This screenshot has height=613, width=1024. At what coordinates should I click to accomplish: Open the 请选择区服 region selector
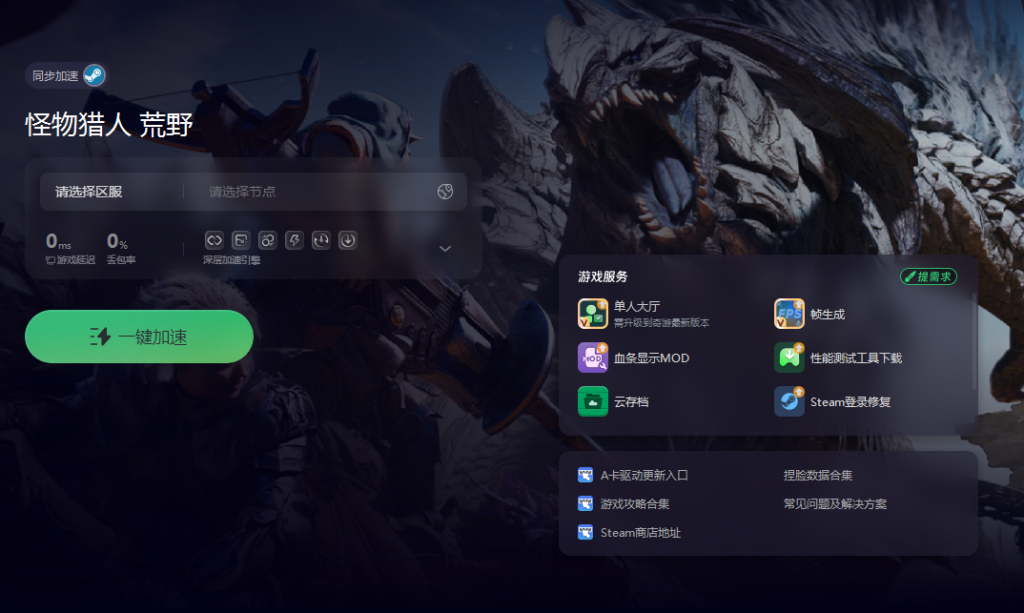[89, 192]
